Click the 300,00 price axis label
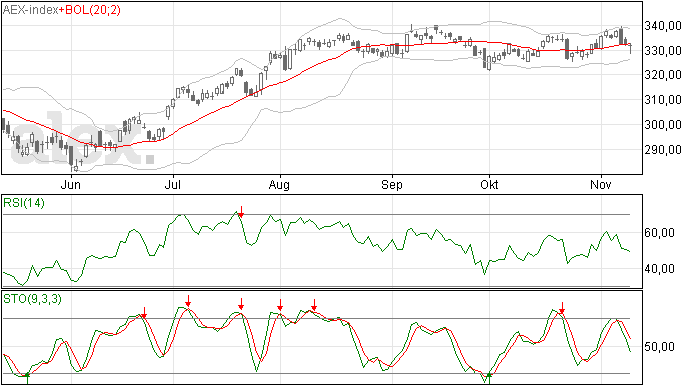Image resolution: width=690 pixels, height=387 pixels. (663, 125)
